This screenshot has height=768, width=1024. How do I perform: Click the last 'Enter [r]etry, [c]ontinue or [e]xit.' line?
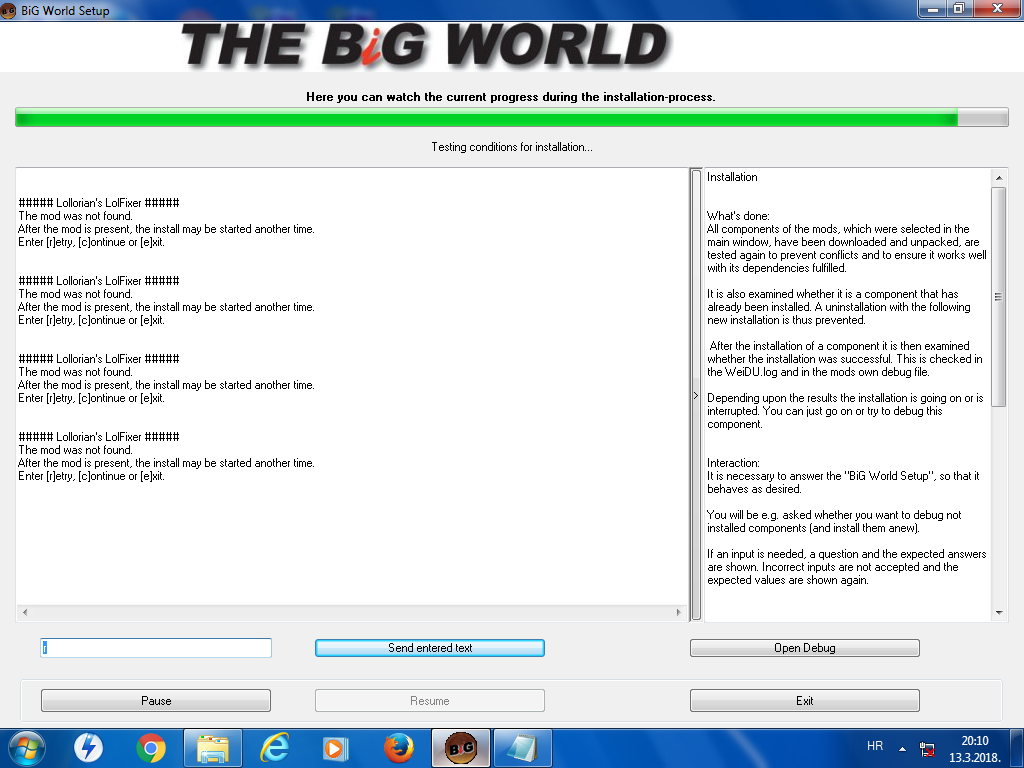[x=91, y=476]
